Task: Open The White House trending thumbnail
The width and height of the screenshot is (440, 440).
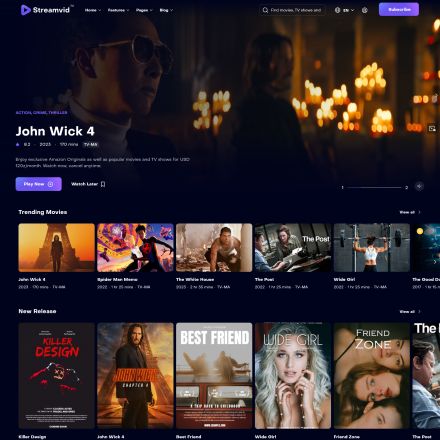Action: point(214,248)
